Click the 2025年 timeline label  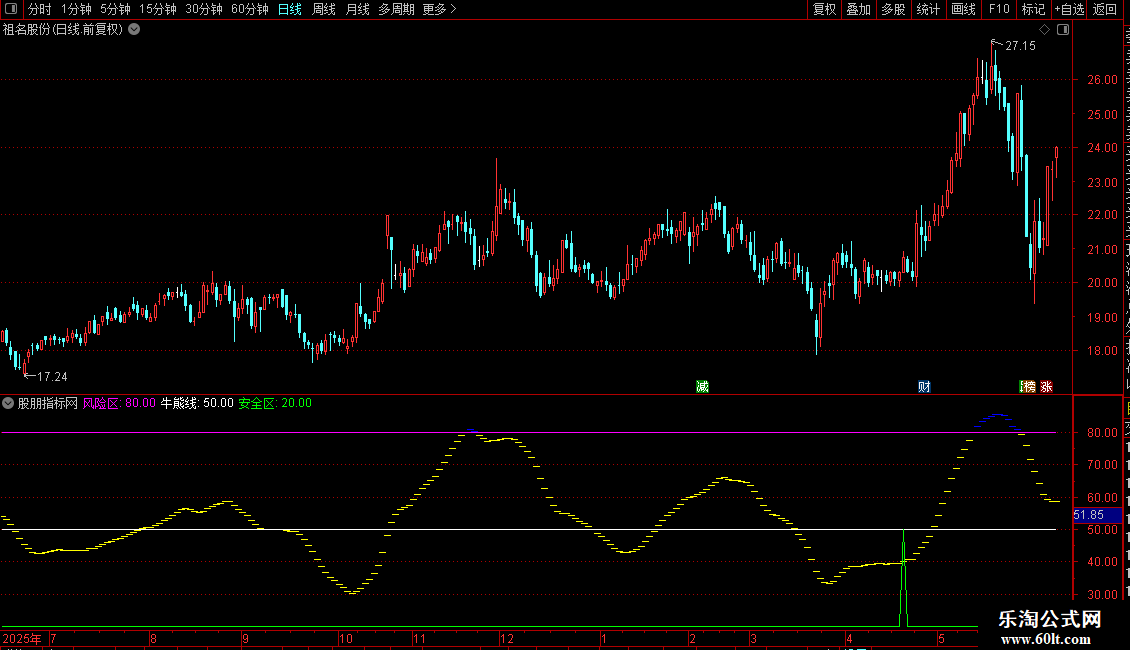pyautogui.click(x=22, y=638)
